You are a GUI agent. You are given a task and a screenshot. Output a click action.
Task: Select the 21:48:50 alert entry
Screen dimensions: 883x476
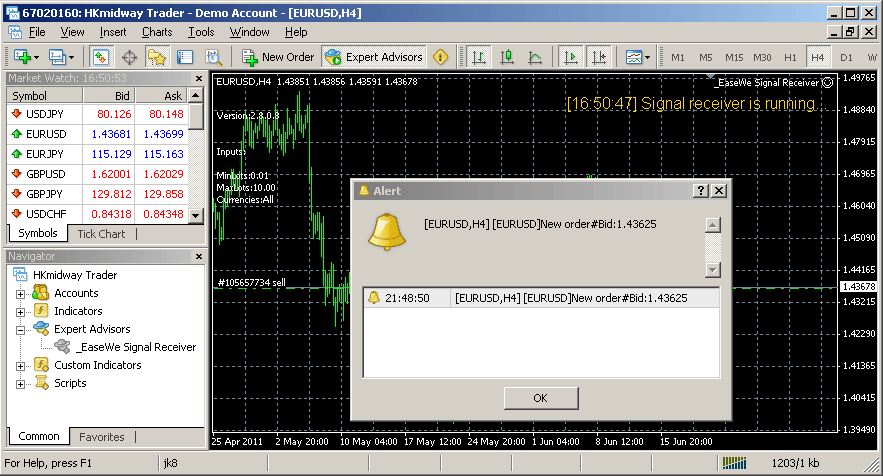coord(542,298)
